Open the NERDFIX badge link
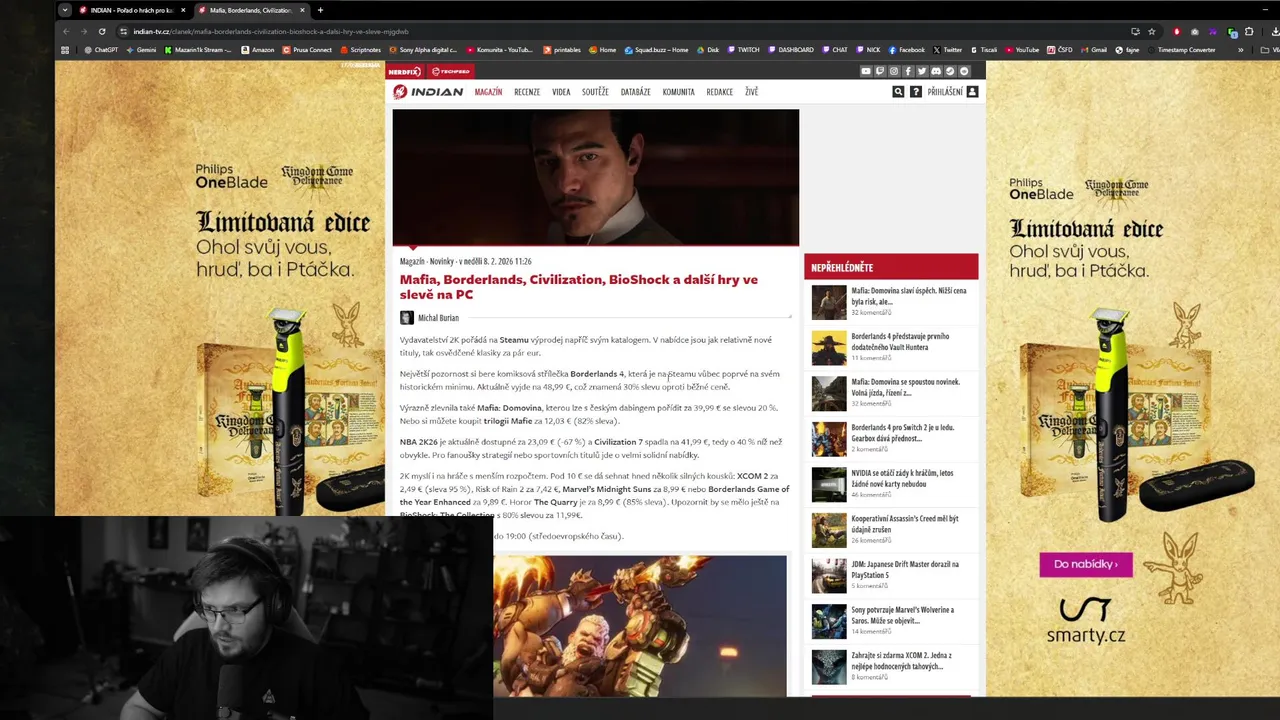 coord(406,71)
